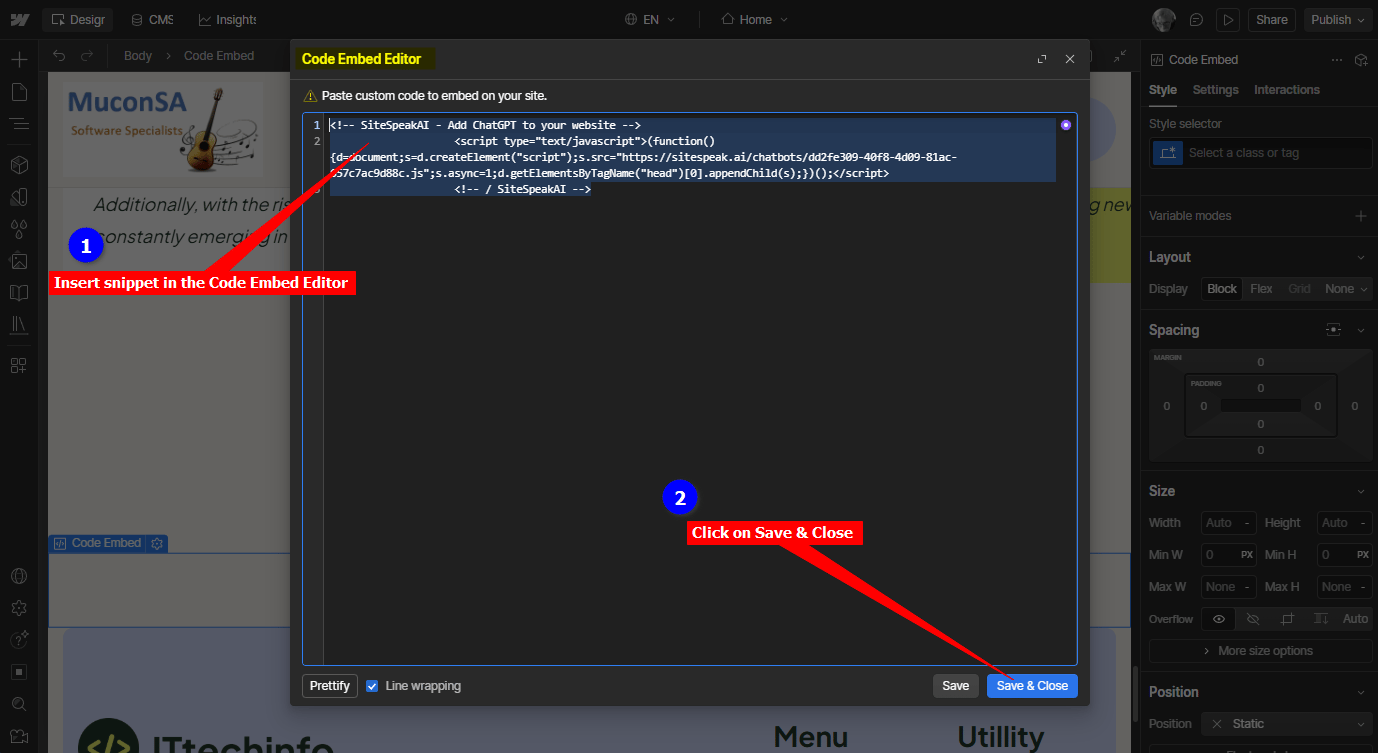
Task: Open the search magnifier icon in sidebar
Action: click(x=19, y=704)
